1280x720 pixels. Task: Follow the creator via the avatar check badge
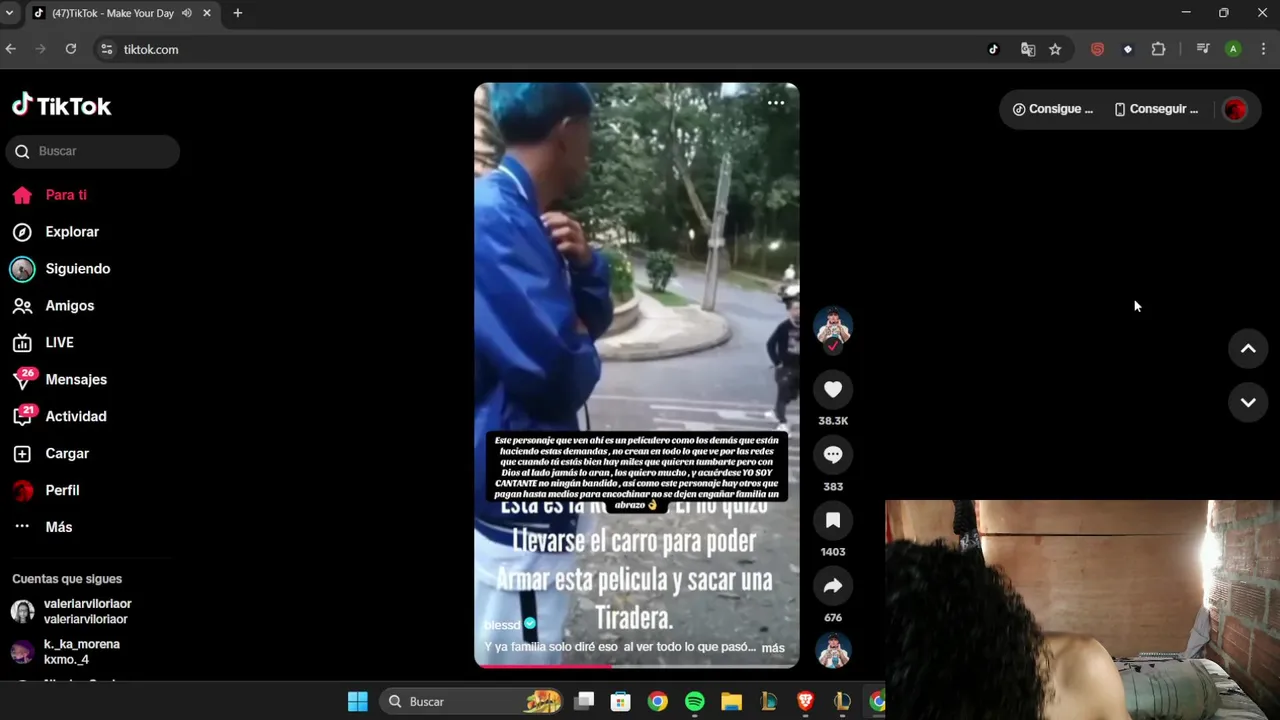click(x=833, y=346)
